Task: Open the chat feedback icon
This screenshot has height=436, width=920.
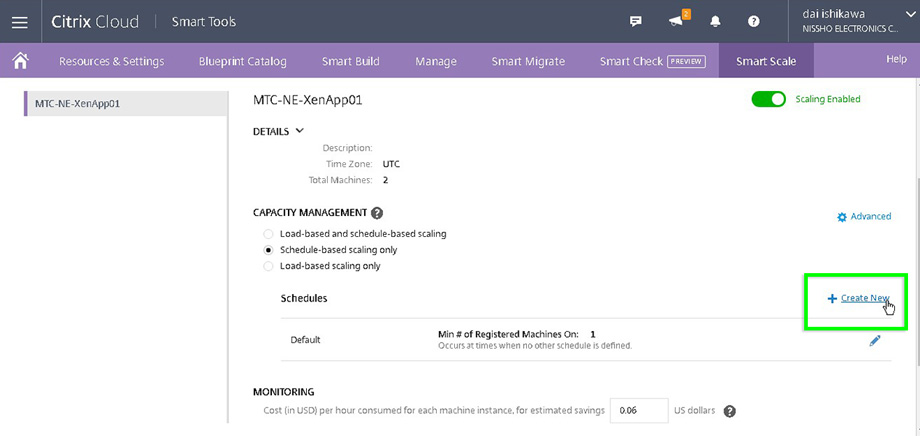Action: coord(636,21)
